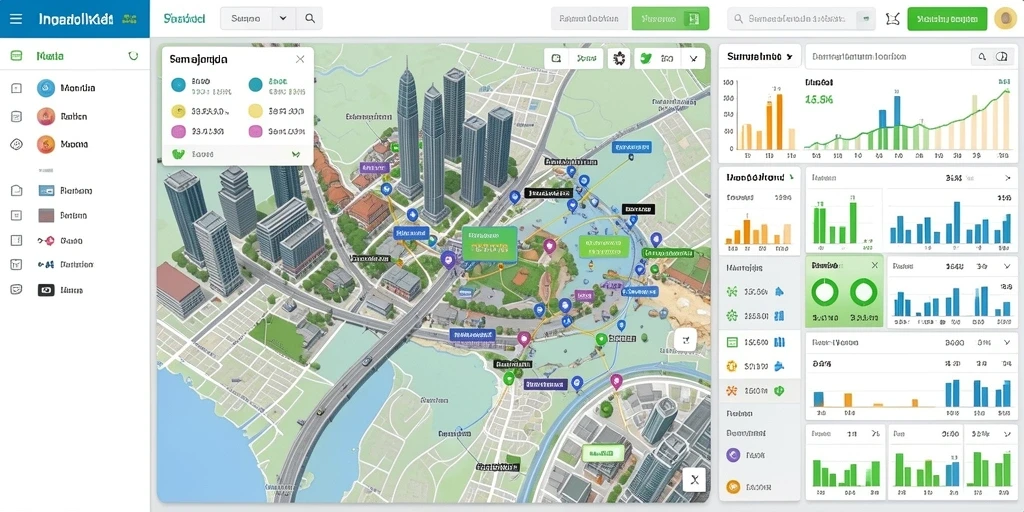Expand the chevron at the map toolbar's right end
Viewport: 1024px width, 512px height.
click(694, 59)
